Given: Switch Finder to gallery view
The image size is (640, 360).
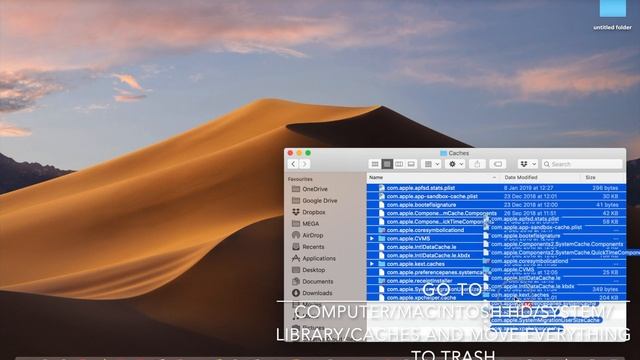Looking at the screenshot, I should (x=411, y=164).
